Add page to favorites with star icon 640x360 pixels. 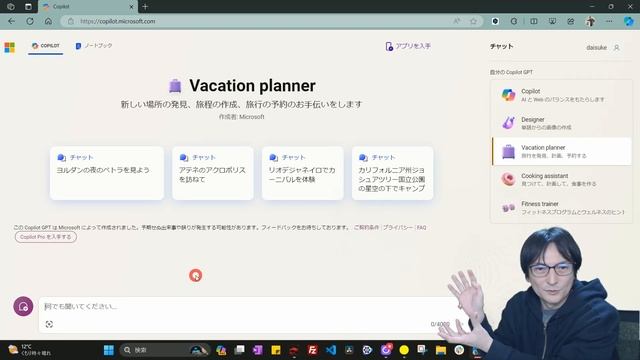473,21
